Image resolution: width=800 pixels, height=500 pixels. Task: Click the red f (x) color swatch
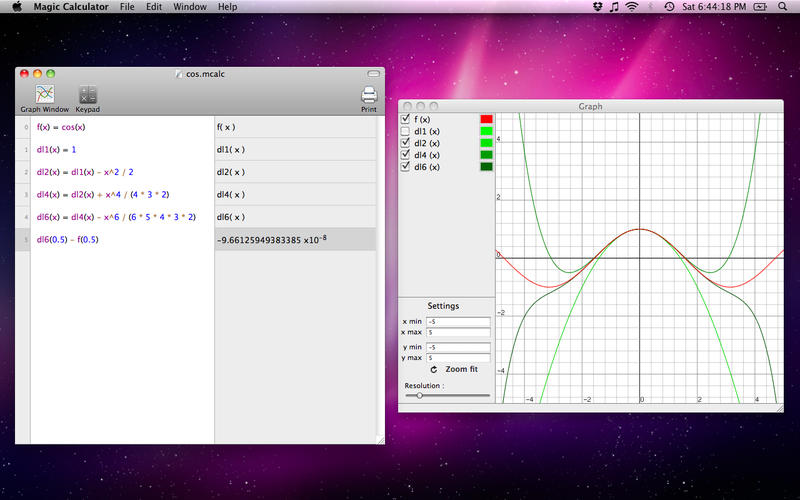click(x=486, y=119)
